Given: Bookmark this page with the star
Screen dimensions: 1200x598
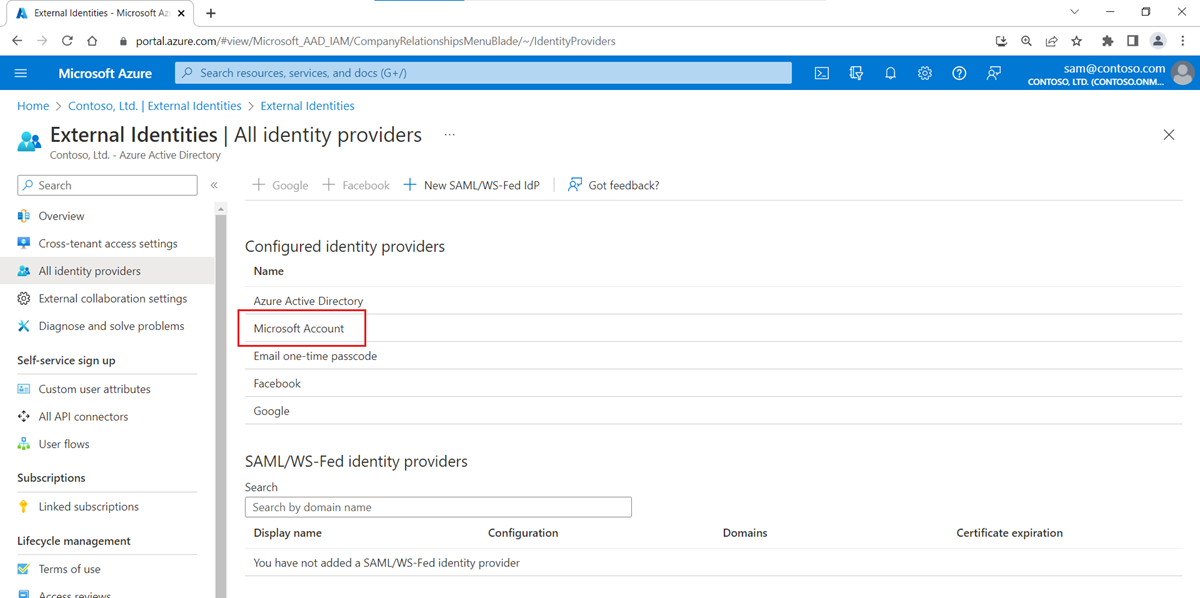Looking at the screenshot, I should [x=1077, y=41].
